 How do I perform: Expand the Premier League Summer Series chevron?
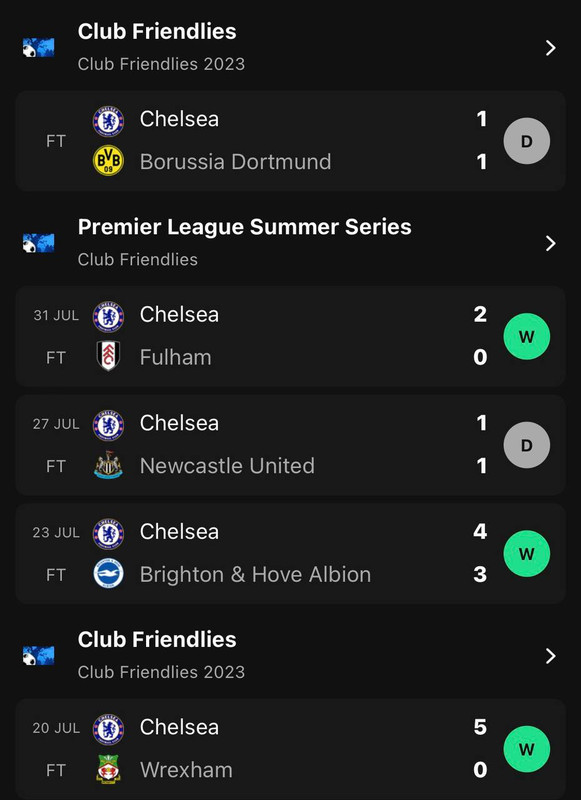(550, 243)
